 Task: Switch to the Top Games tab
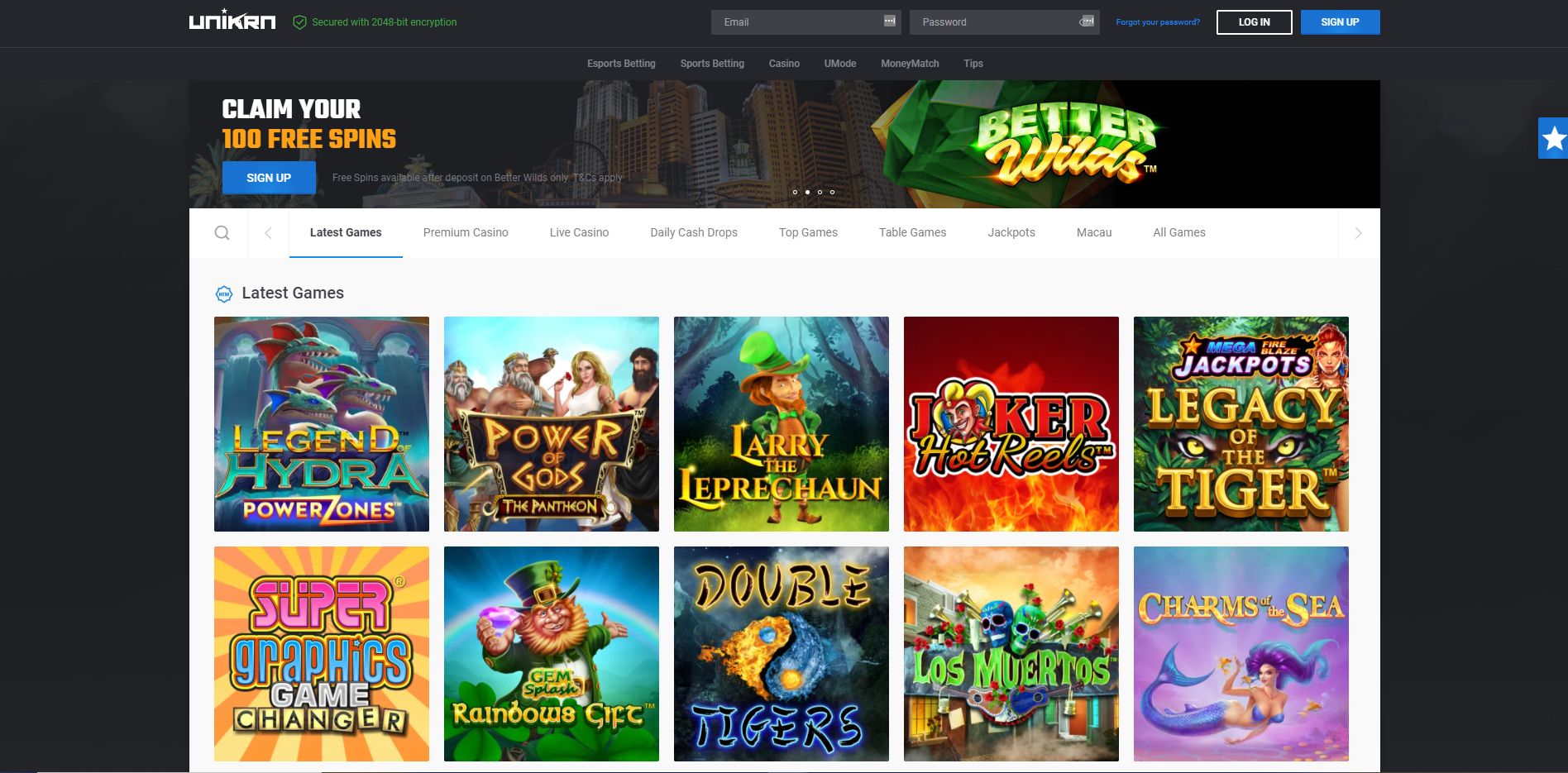808,233
